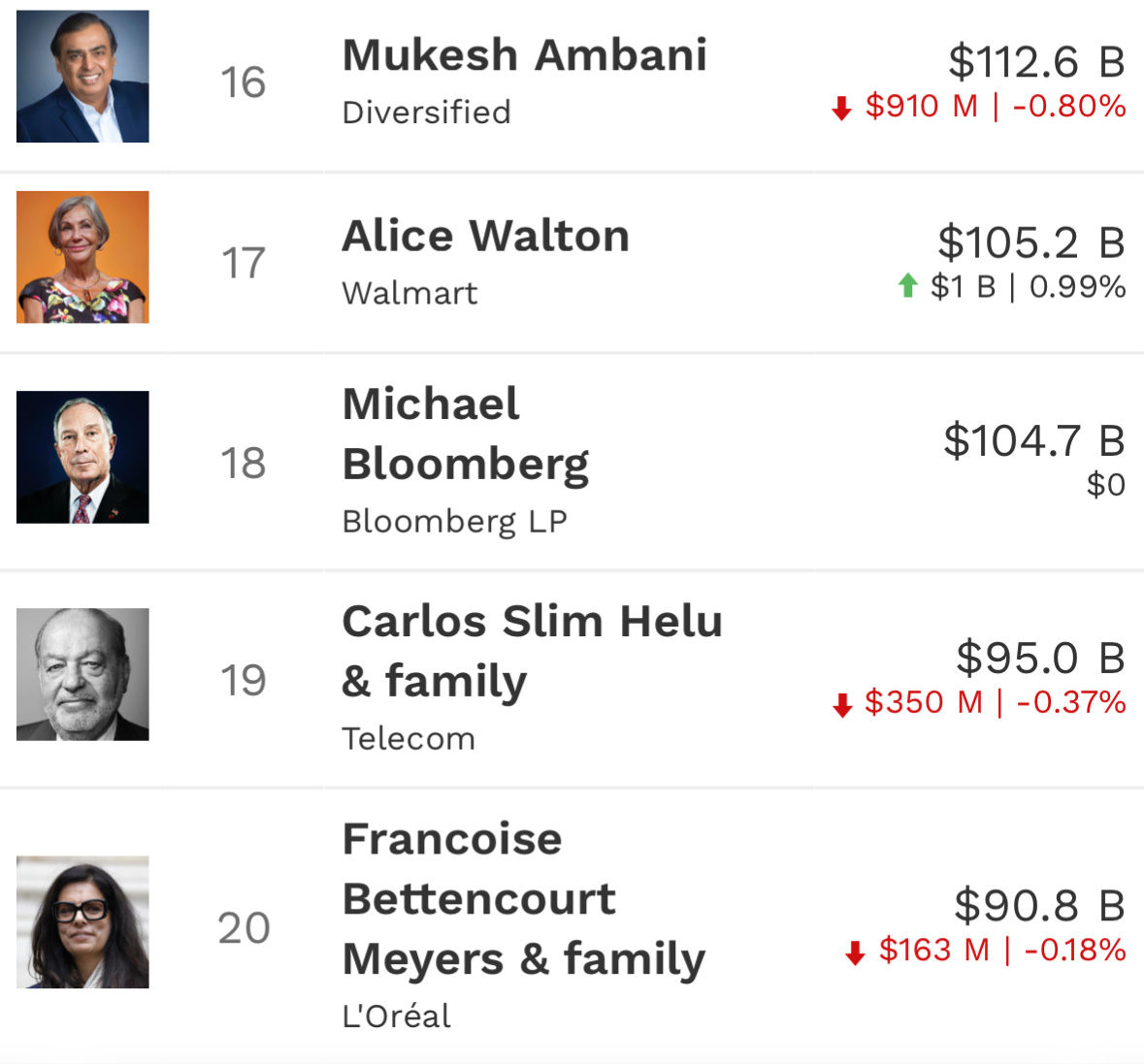Screen dimensions: 1144x1064
Task: Click green up arrow beside $1 B
Action: click(x=907, y=285)
